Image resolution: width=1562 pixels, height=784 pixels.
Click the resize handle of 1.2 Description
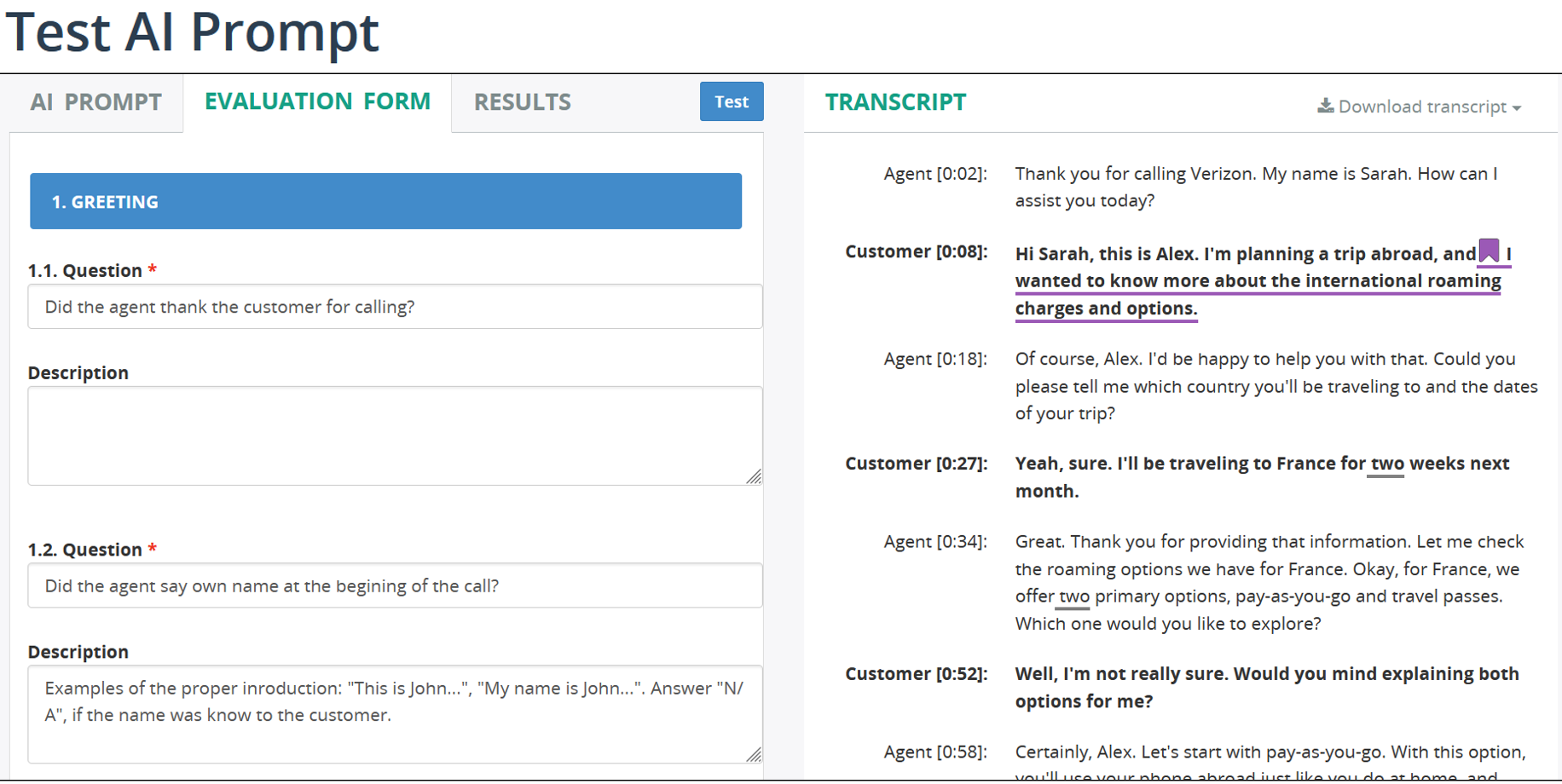tap(754, 755)
